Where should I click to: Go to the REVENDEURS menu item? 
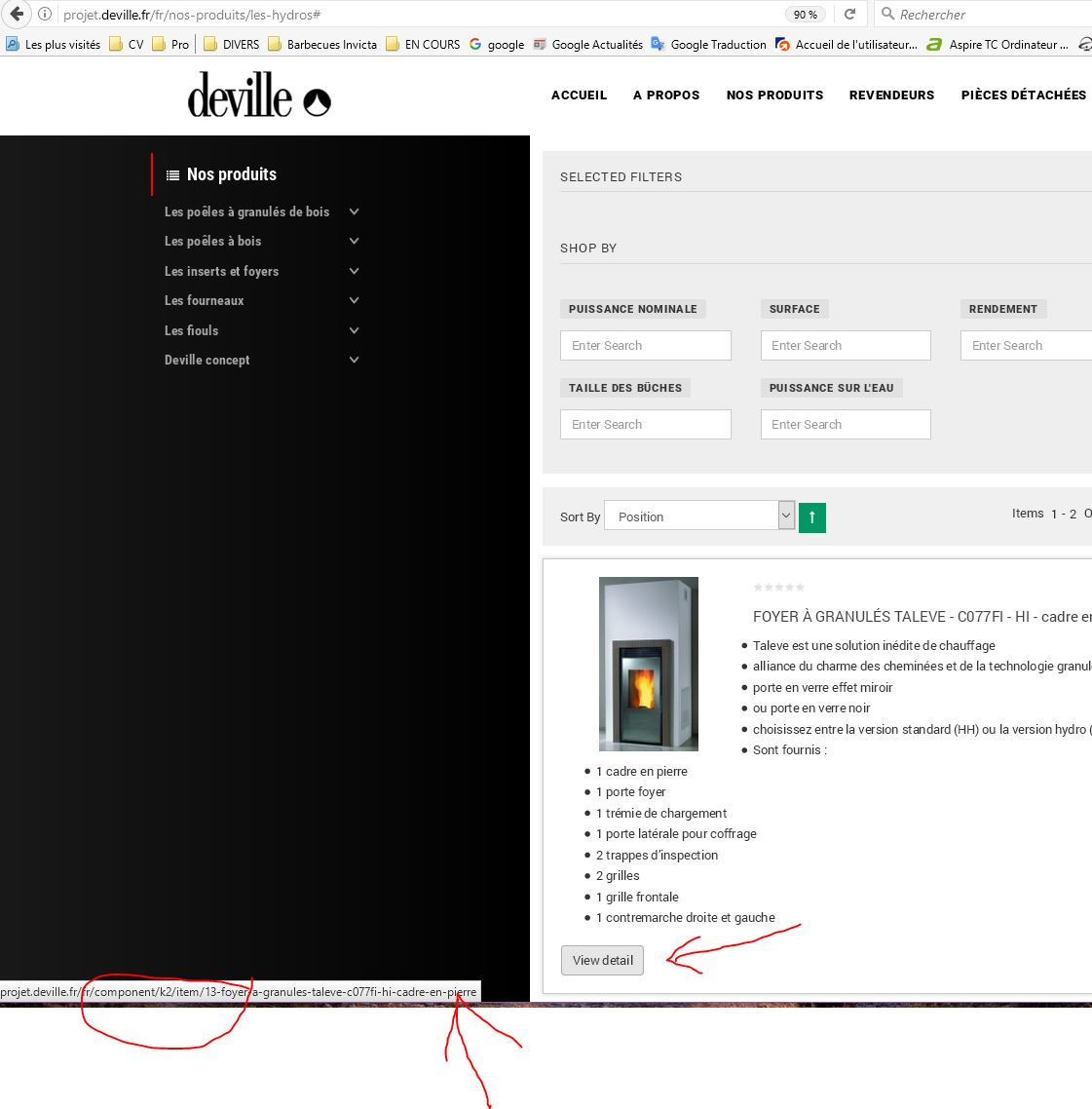click(x=891, y=95)
